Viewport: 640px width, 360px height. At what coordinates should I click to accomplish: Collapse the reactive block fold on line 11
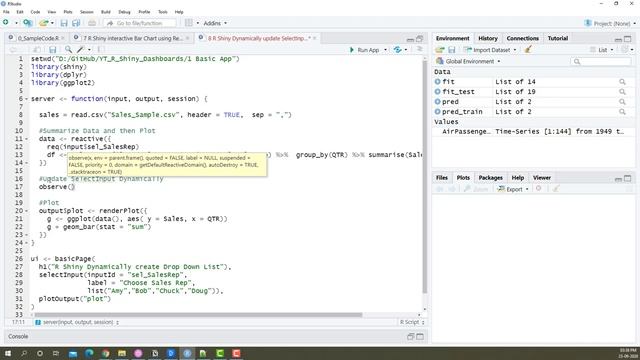(x=27, y=139)
